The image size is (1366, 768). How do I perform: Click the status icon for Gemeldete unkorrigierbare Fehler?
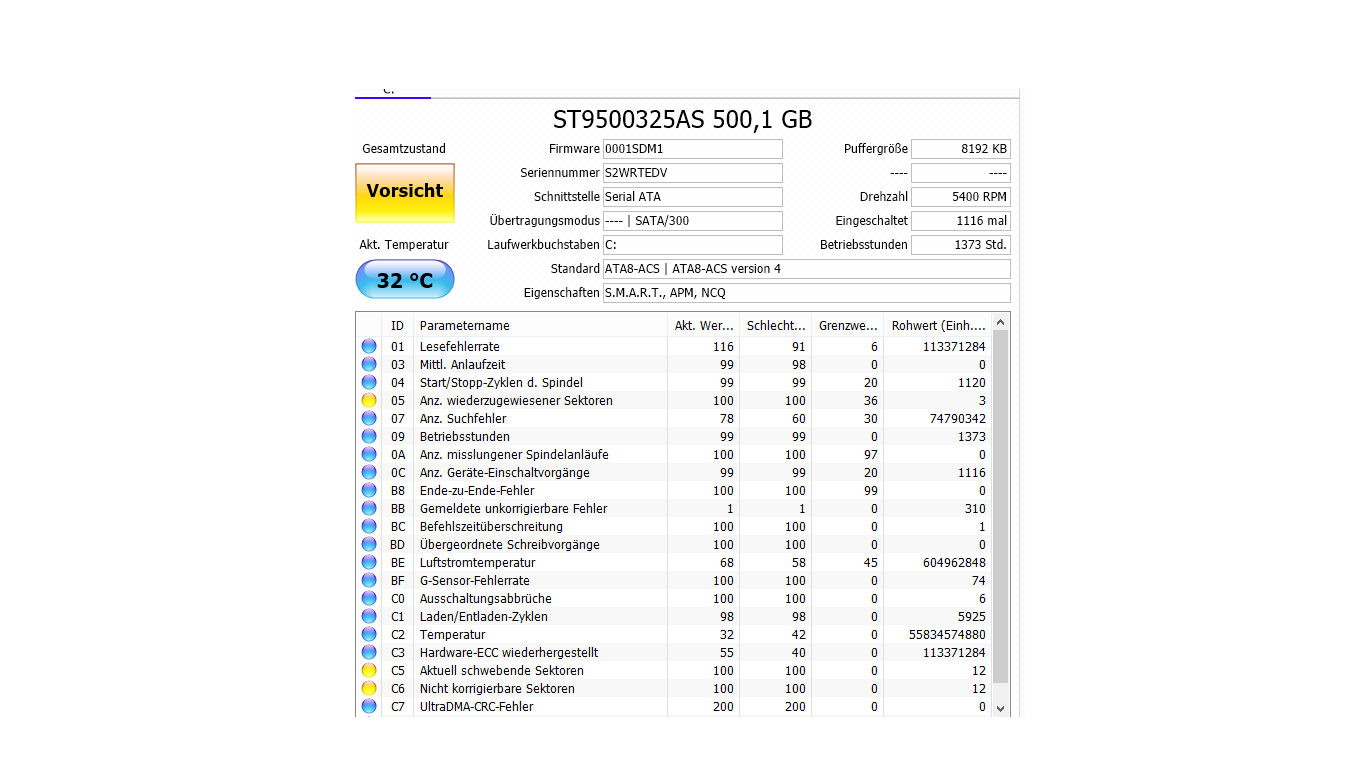click(369, 509)
